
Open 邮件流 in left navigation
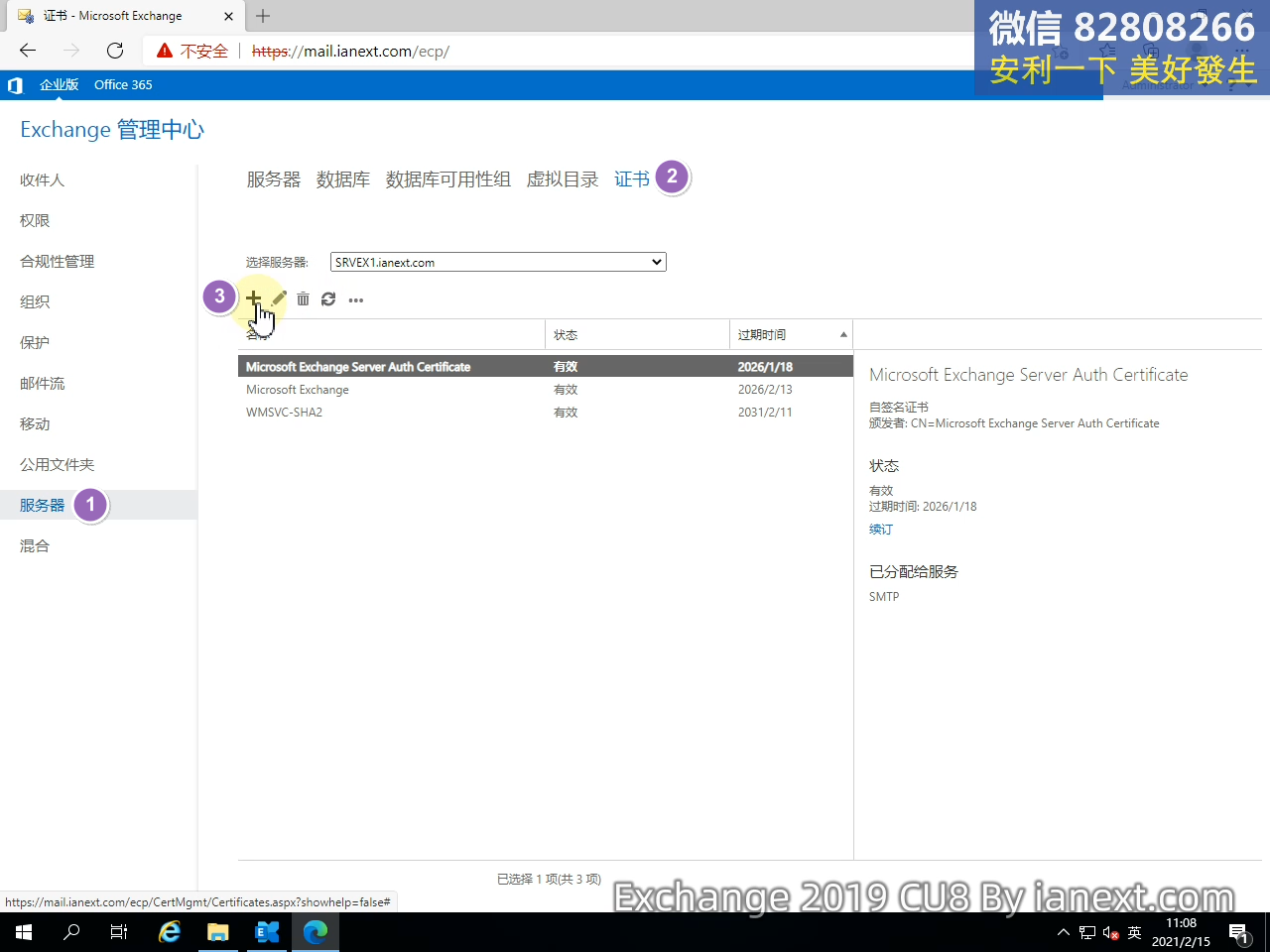42,383
